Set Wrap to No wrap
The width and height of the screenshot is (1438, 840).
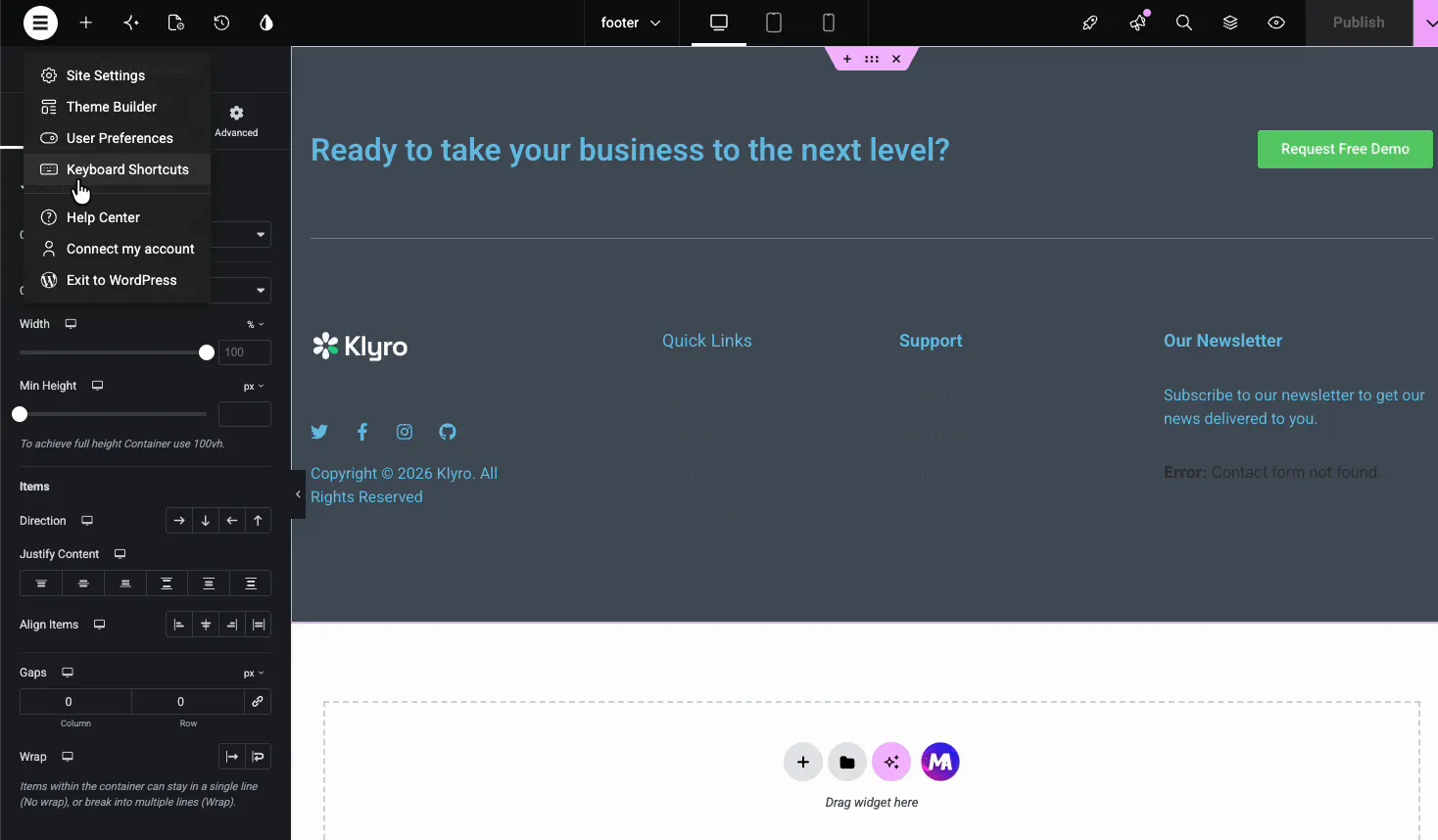coord(232,757)
